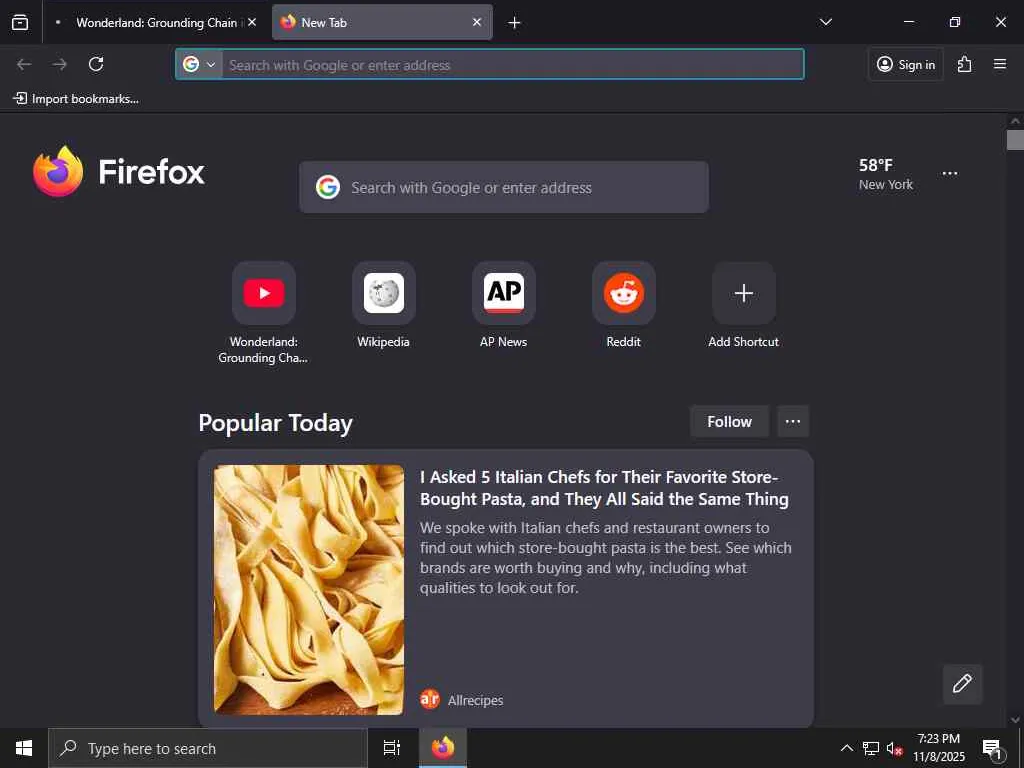
Task: Click the muted volume tray icon
Action: [x=895, y=749]
